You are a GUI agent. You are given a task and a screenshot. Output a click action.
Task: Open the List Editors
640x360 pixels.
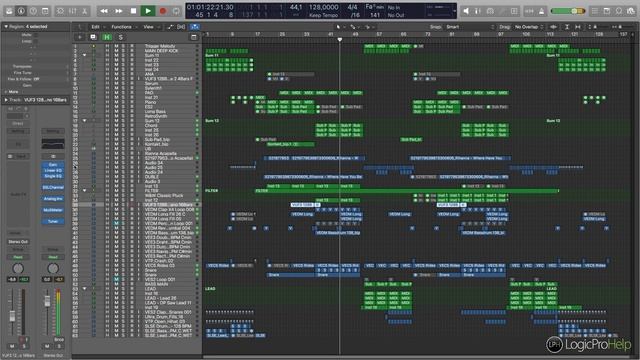coord(595,11)
